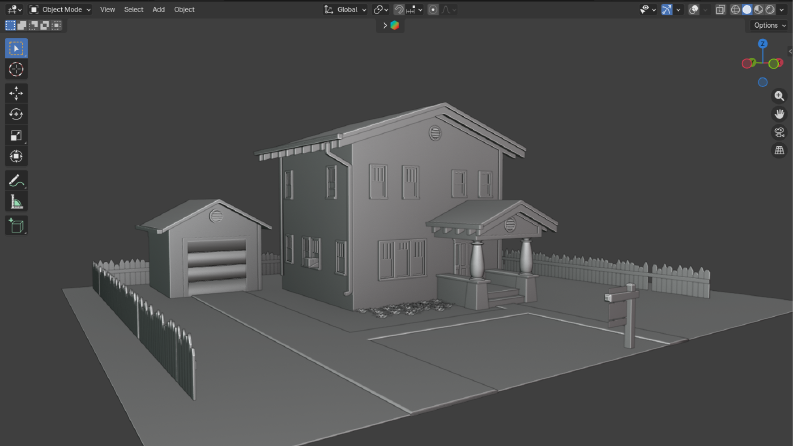Open the Object Mode dropdown

pyautogui.click(x=60, y=10)
